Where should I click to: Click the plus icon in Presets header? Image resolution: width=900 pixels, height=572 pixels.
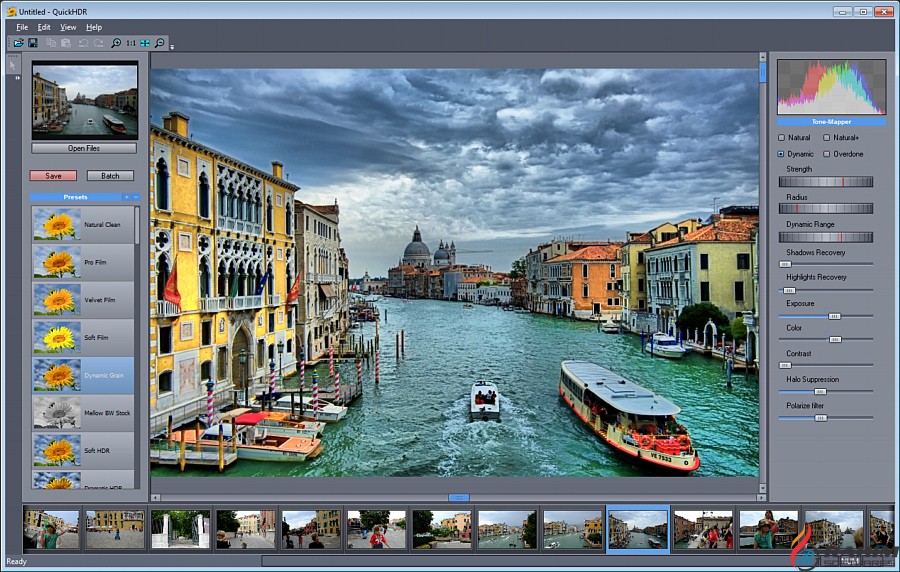pyautogui.click(x=125, y=197)
